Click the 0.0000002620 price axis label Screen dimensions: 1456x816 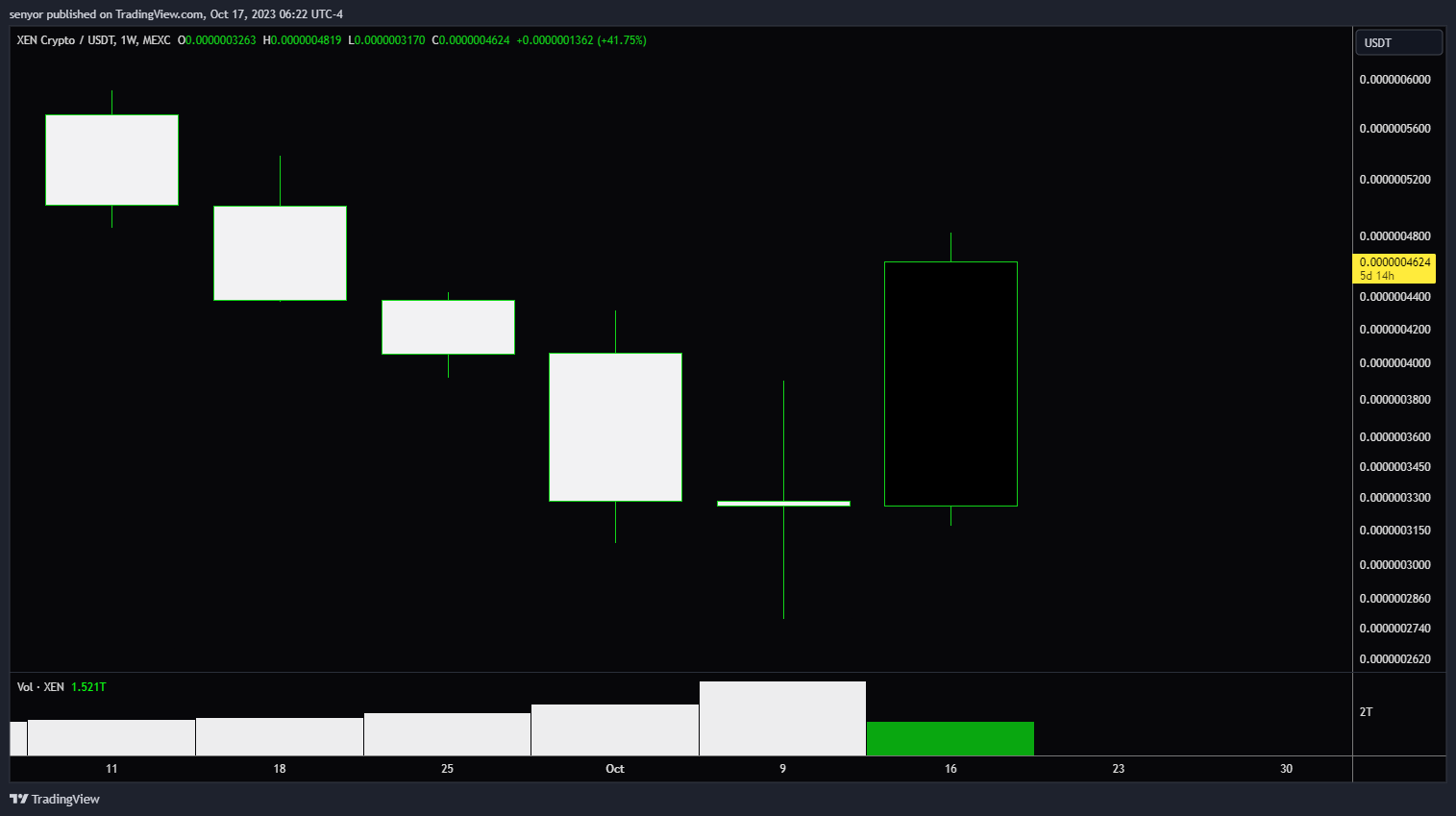coord(1394,659)
